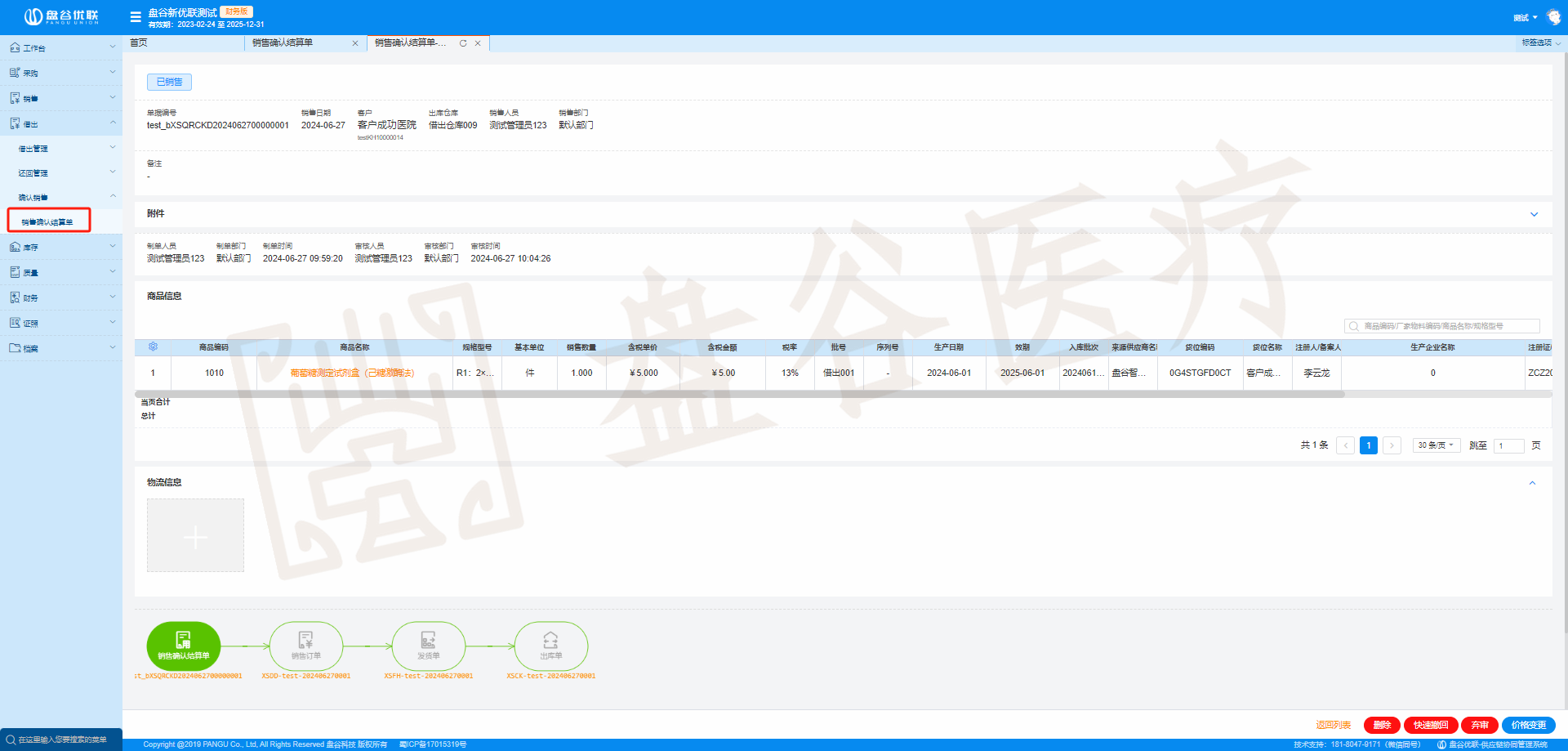The image size is (1568, 751).
Task: Expand the 附件 section chevron
Action: (1534, 214)
